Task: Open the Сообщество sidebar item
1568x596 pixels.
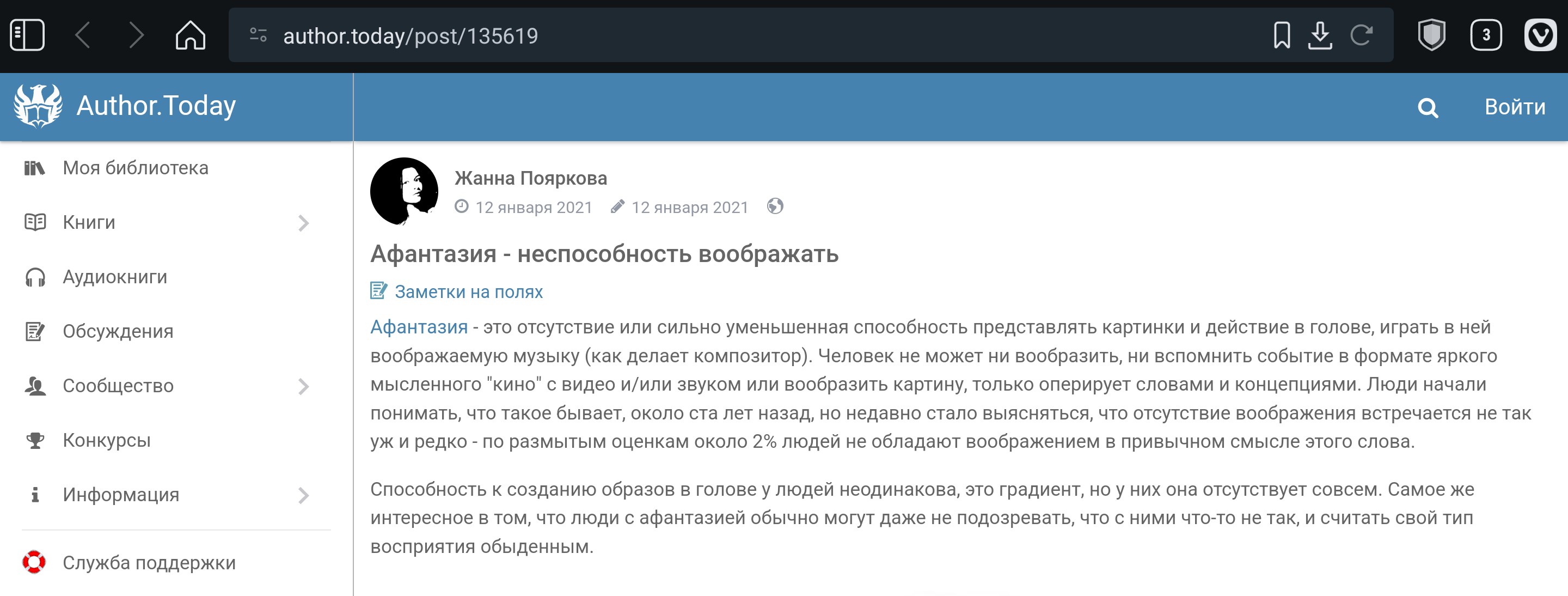Action: (x=118, y=386)
